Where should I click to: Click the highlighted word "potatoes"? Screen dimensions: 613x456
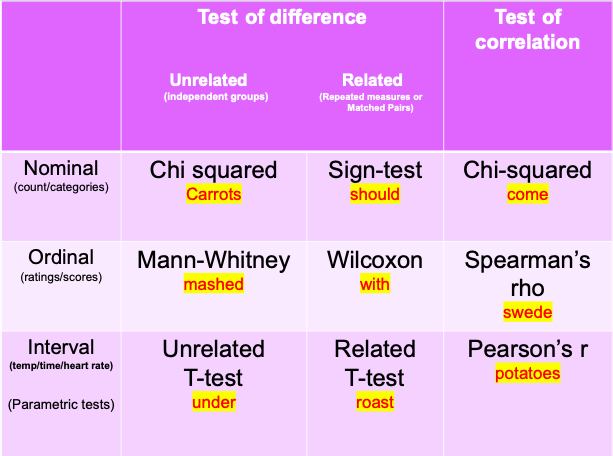pos(527,374)
